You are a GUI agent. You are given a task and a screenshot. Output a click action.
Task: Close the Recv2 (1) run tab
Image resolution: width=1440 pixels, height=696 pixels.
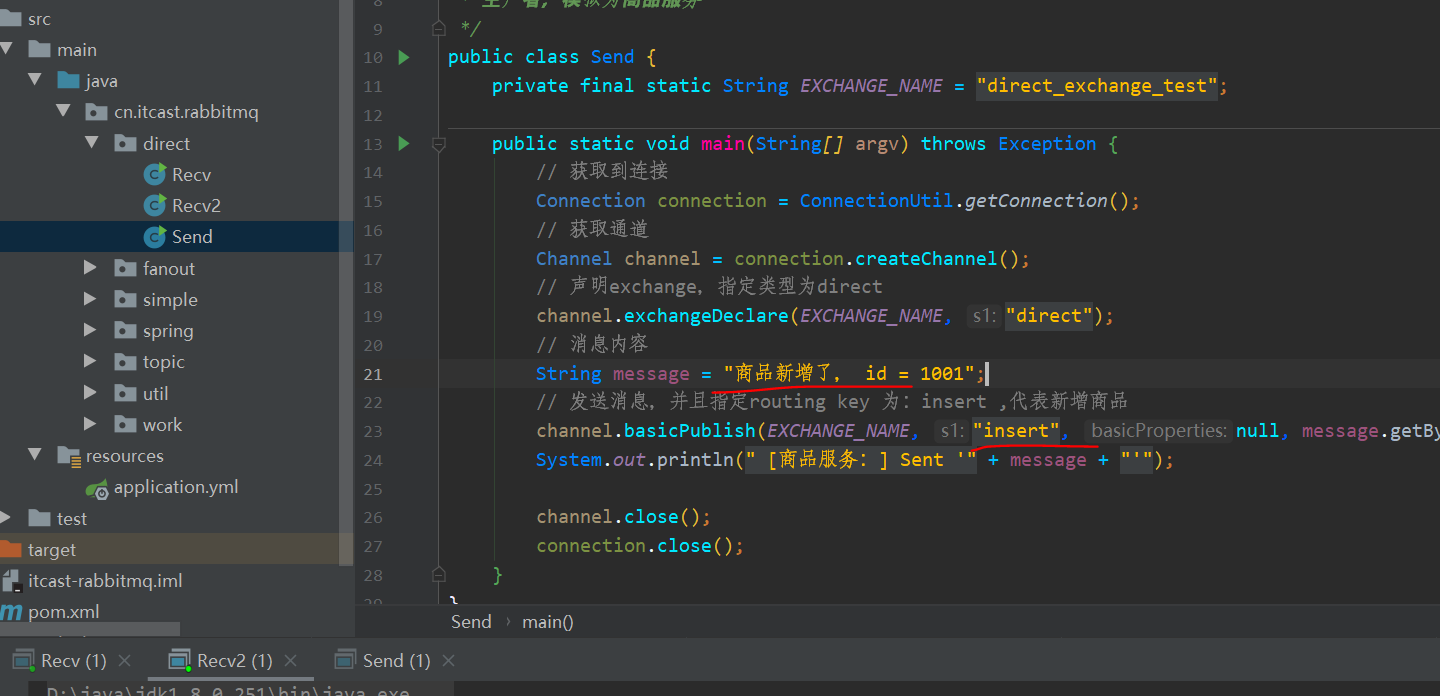pos(291,661)
